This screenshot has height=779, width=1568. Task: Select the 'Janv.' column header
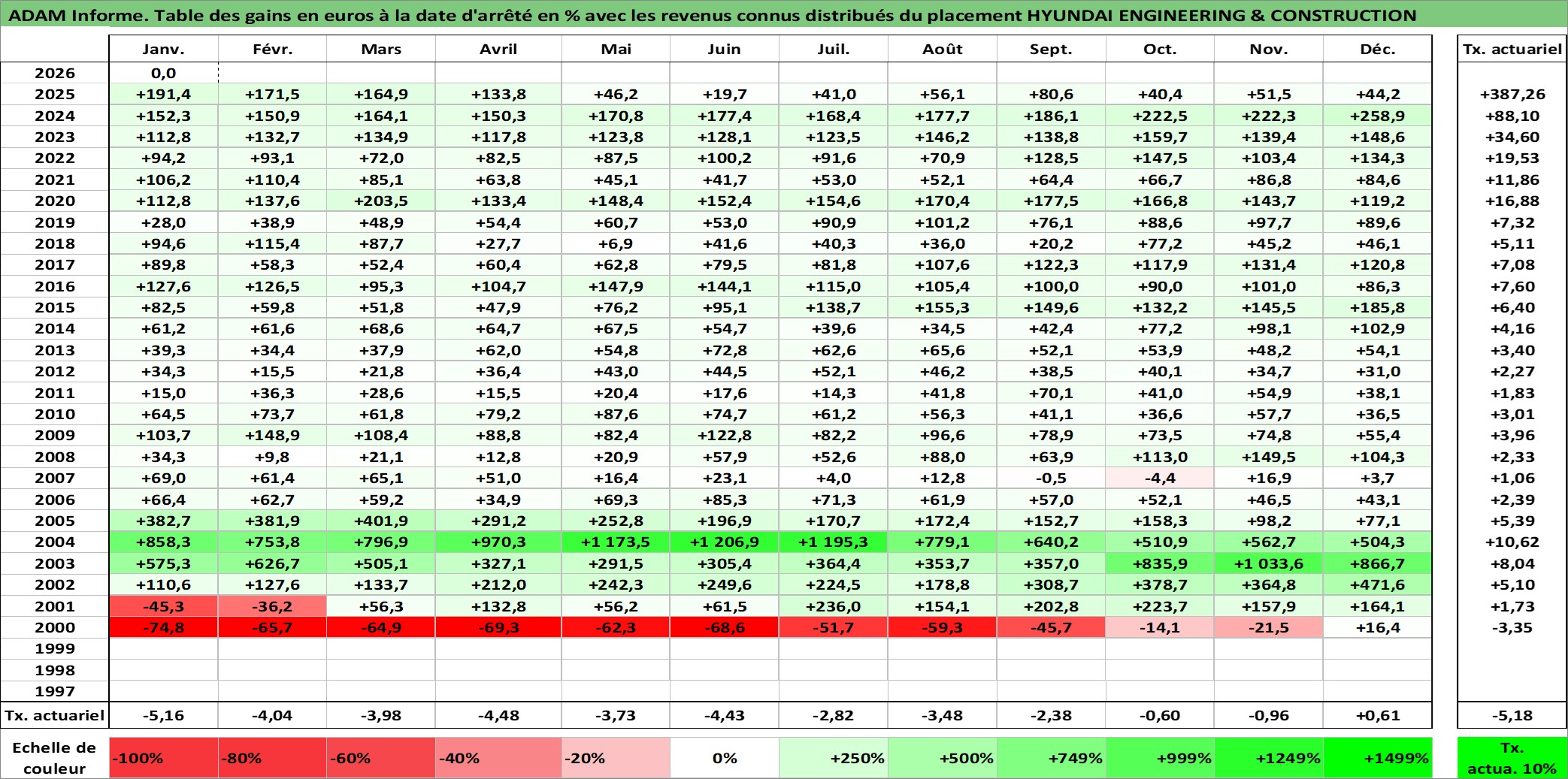click(x=164, y=49)
